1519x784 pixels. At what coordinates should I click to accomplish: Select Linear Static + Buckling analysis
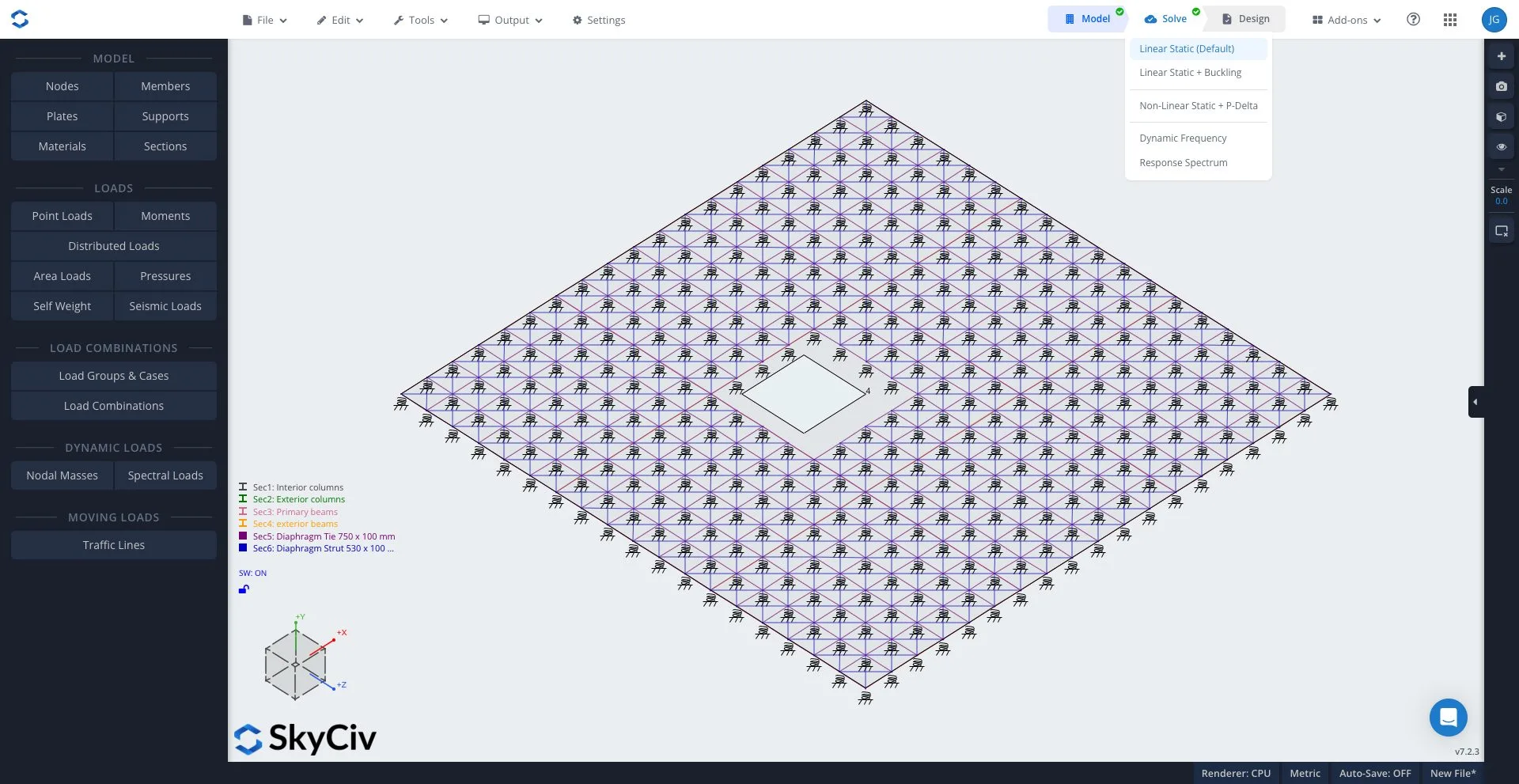click(1190, 73)
